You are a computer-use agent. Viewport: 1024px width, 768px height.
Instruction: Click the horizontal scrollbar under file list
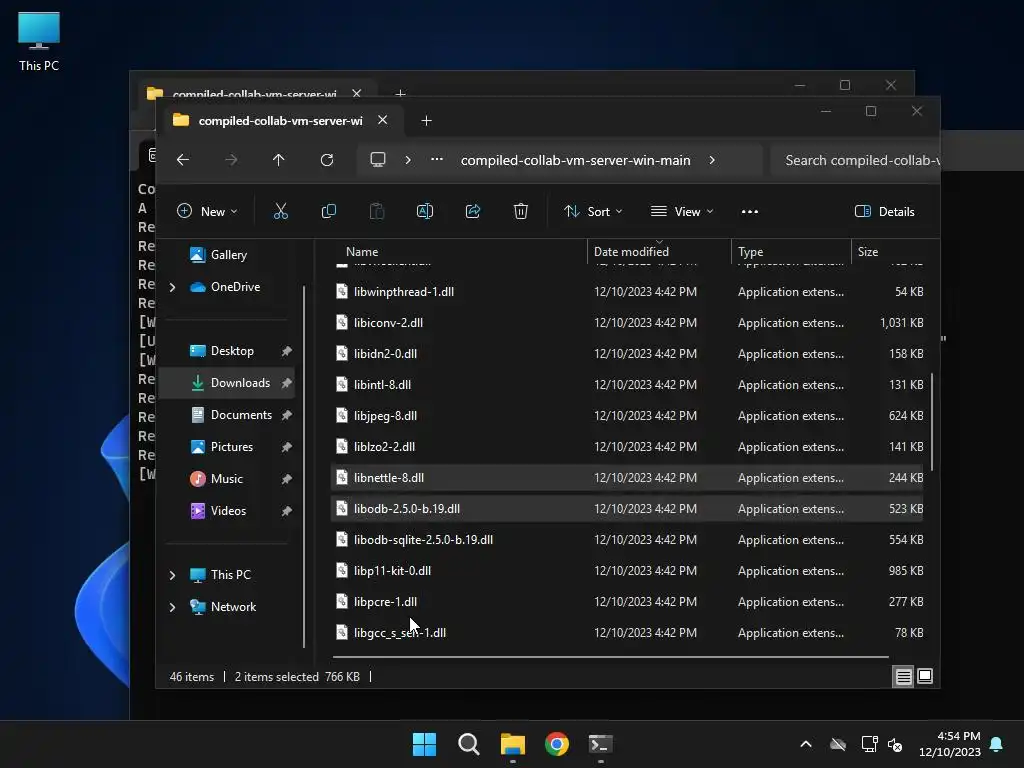(611, 656)
